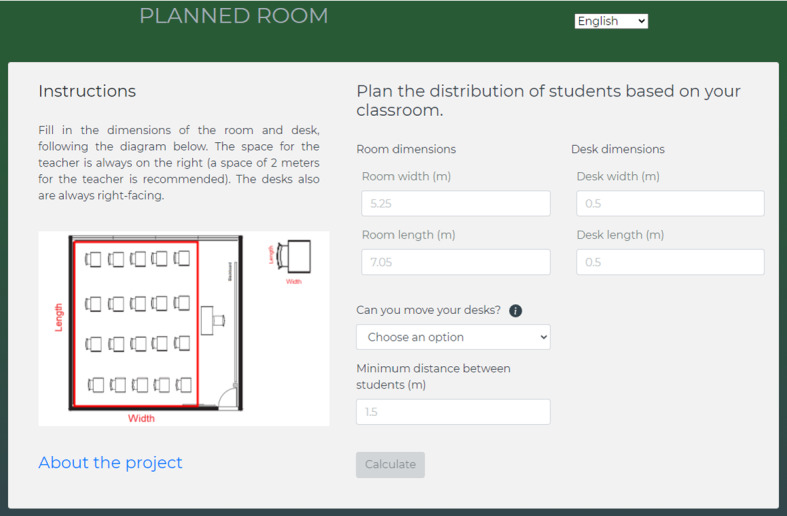Viewport: 787px width, 516px height.
Task: Click the red "Width" label under the classroom
Action: (141, 418)
